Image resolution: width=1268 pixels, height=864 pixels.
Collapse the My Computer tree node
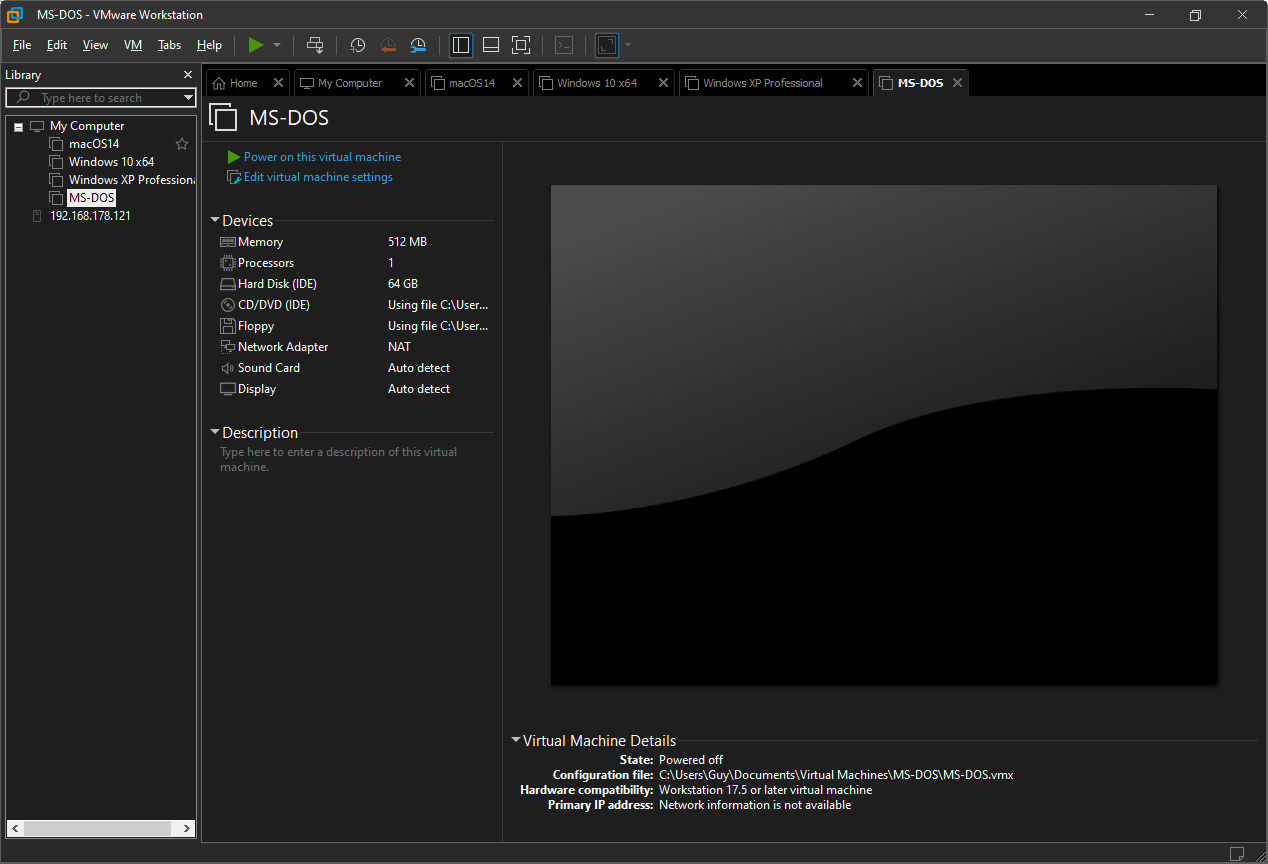pos(19,127)
